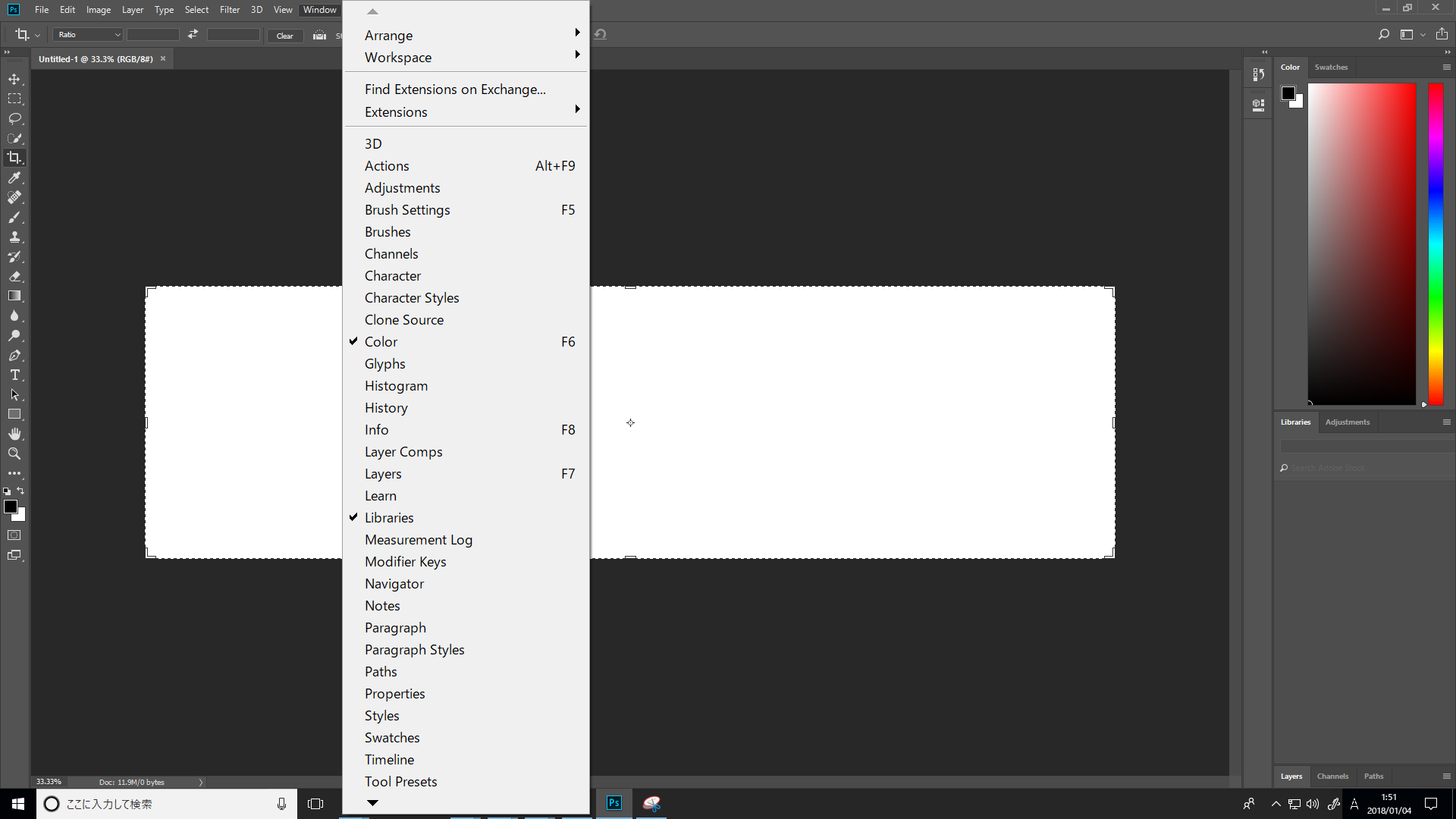This screenshot has height=819, width=1456.
Task: Select the Eraser tool
Action: tap(14, 277)
